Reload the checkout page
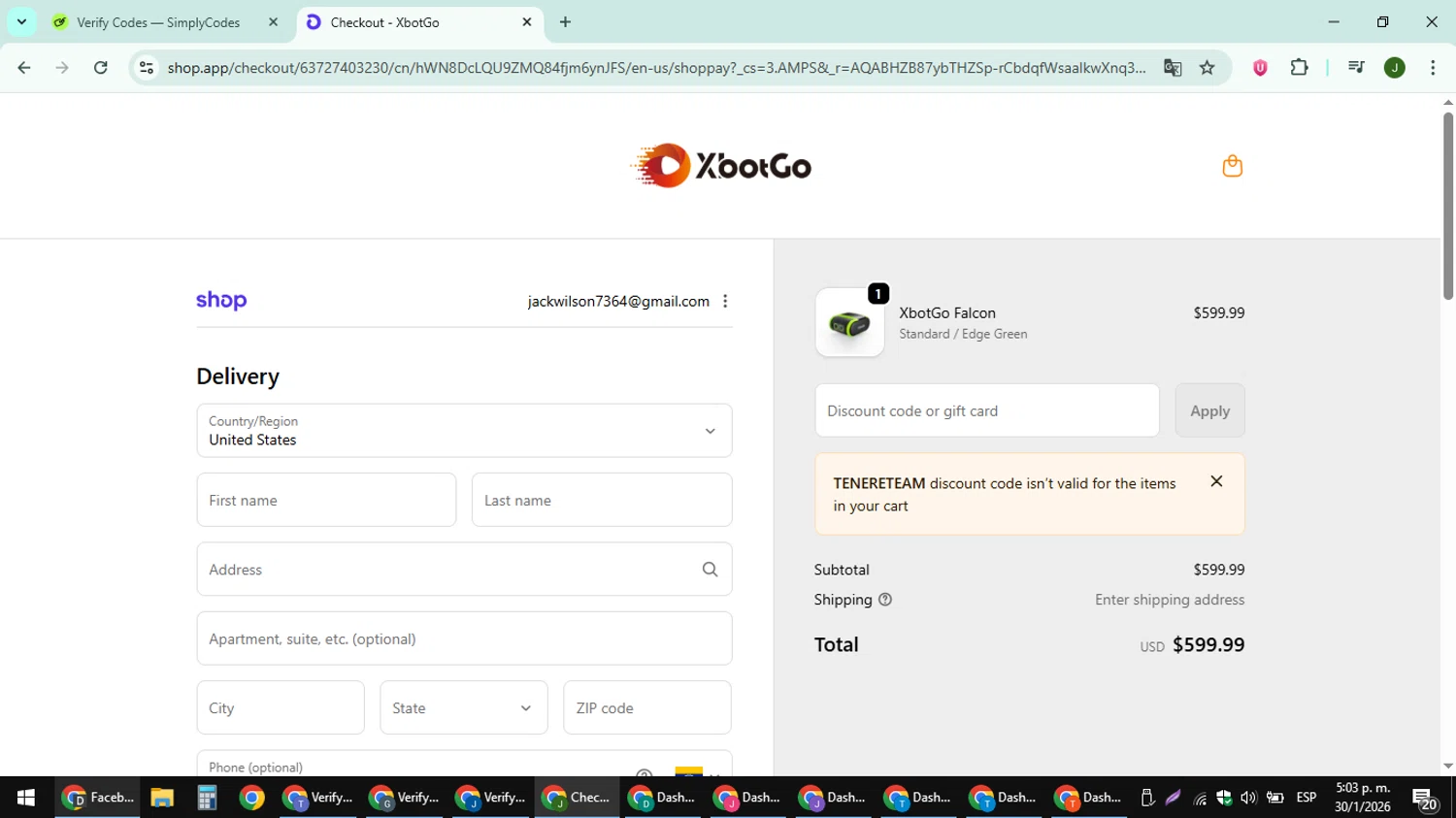 click(101, 68)
